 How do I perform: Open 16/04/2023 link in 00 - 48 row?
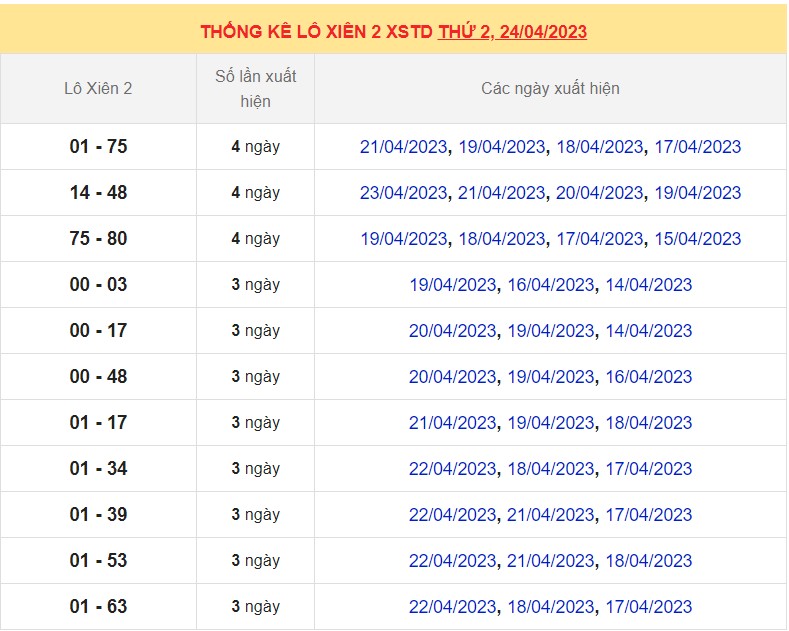(x=648, y=377)
